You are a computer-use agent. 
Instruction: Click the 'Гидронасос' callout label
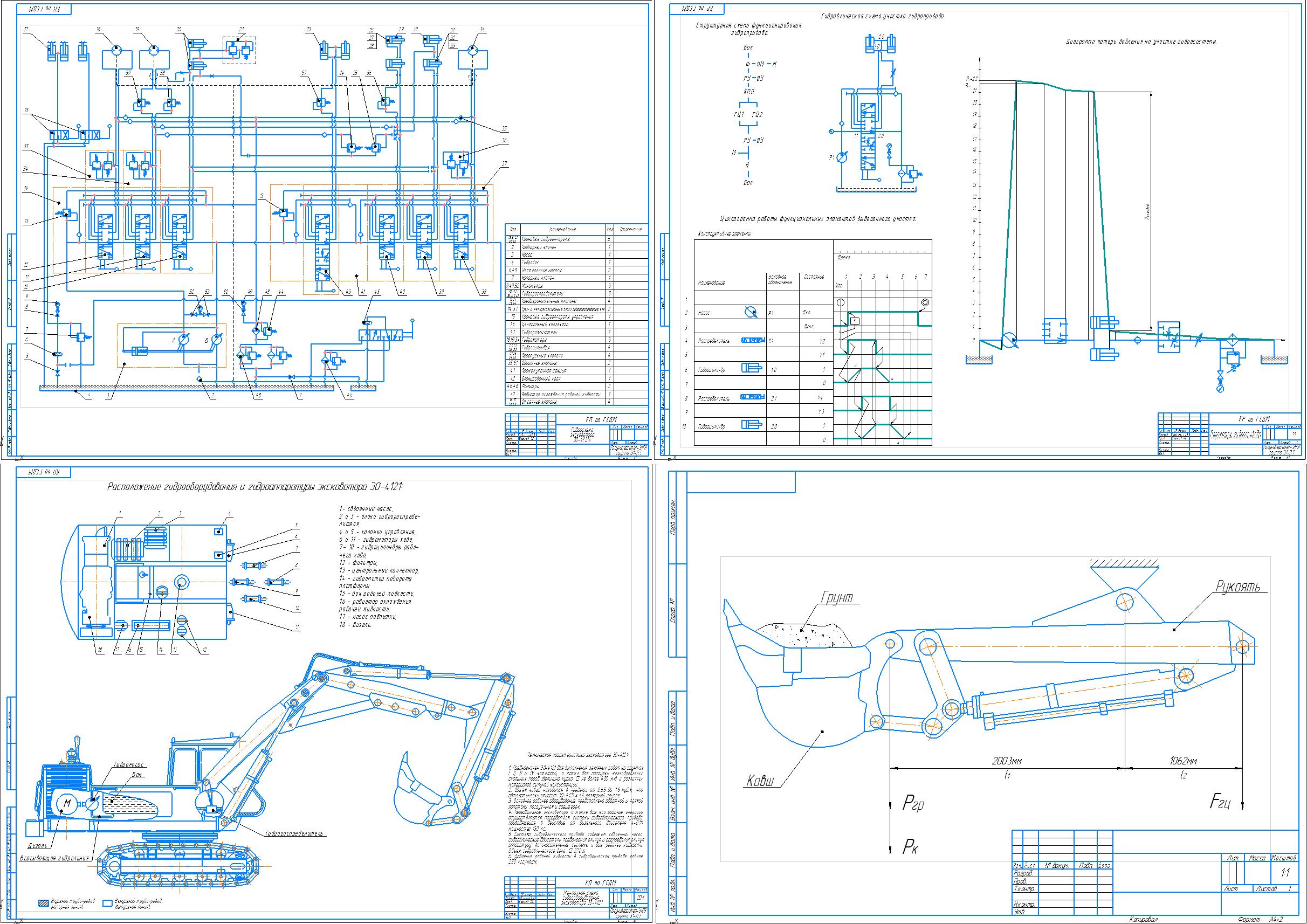point(128,764)
